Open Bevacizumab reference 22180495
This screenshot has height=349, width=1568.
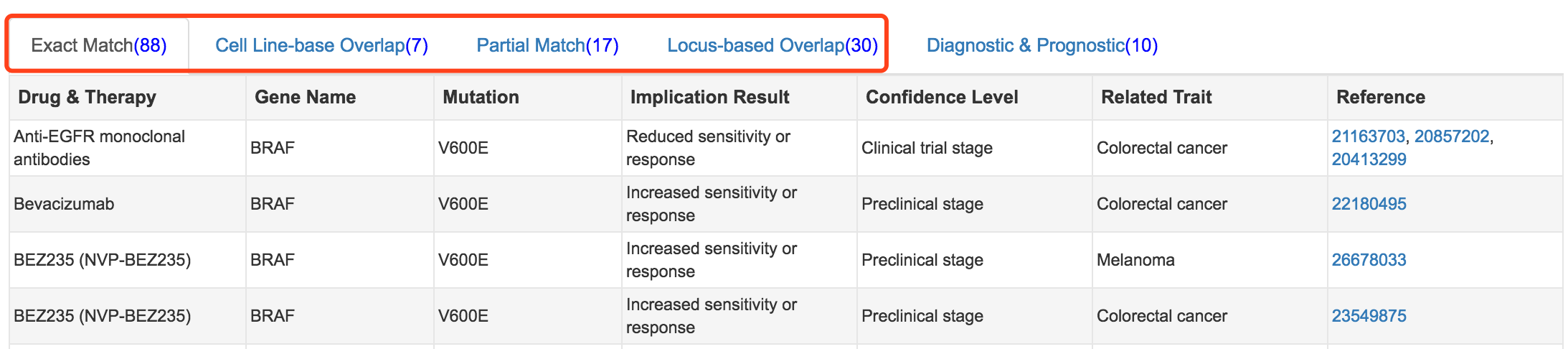click(x=1369, y=204)
